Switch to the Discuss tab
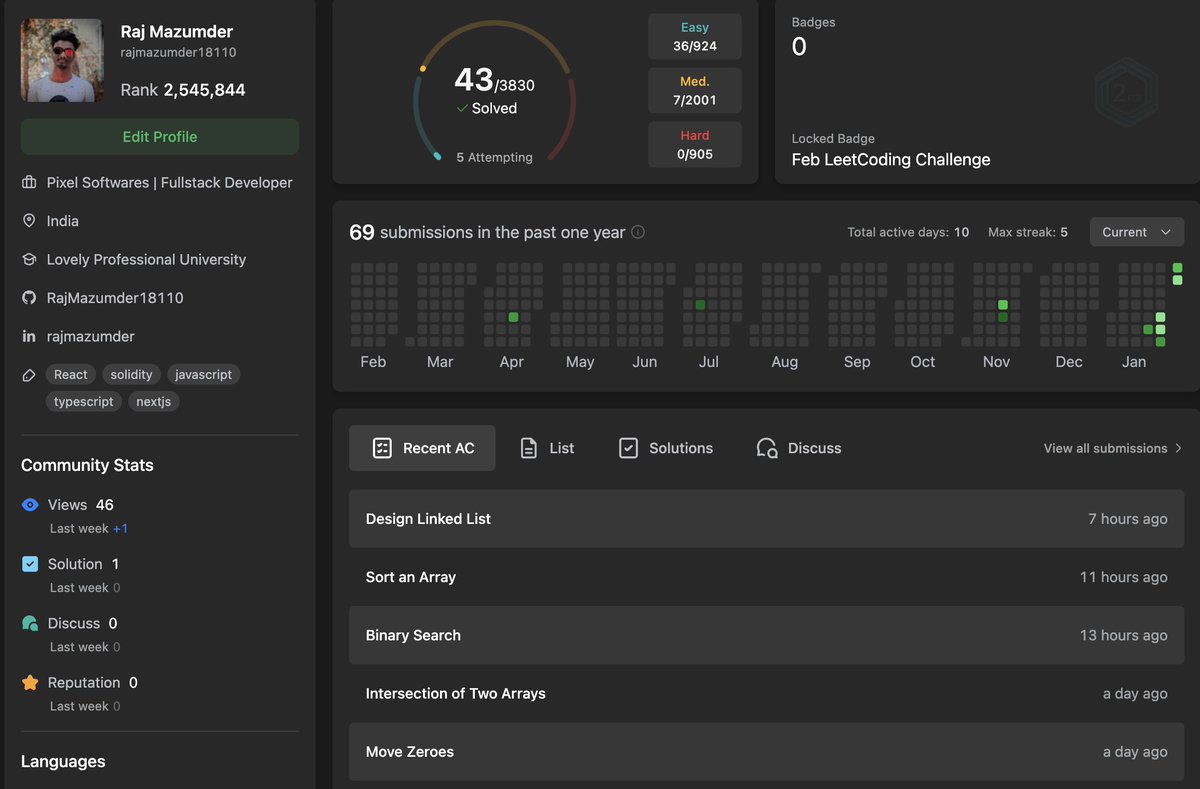This screenshot has height=789, width=1200. click(x=799, y=448)
